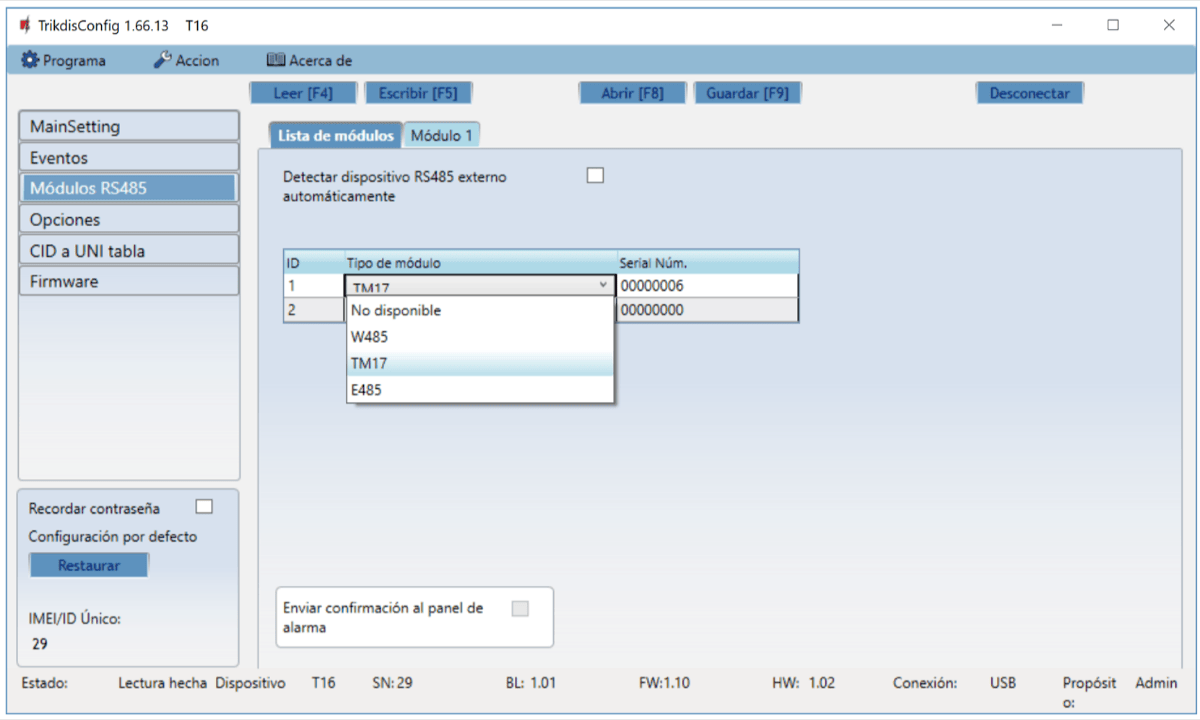Check Enviar confirmación al panel de alarma
Viewport: 1200px width, 720px height.
tap(520, 608)
